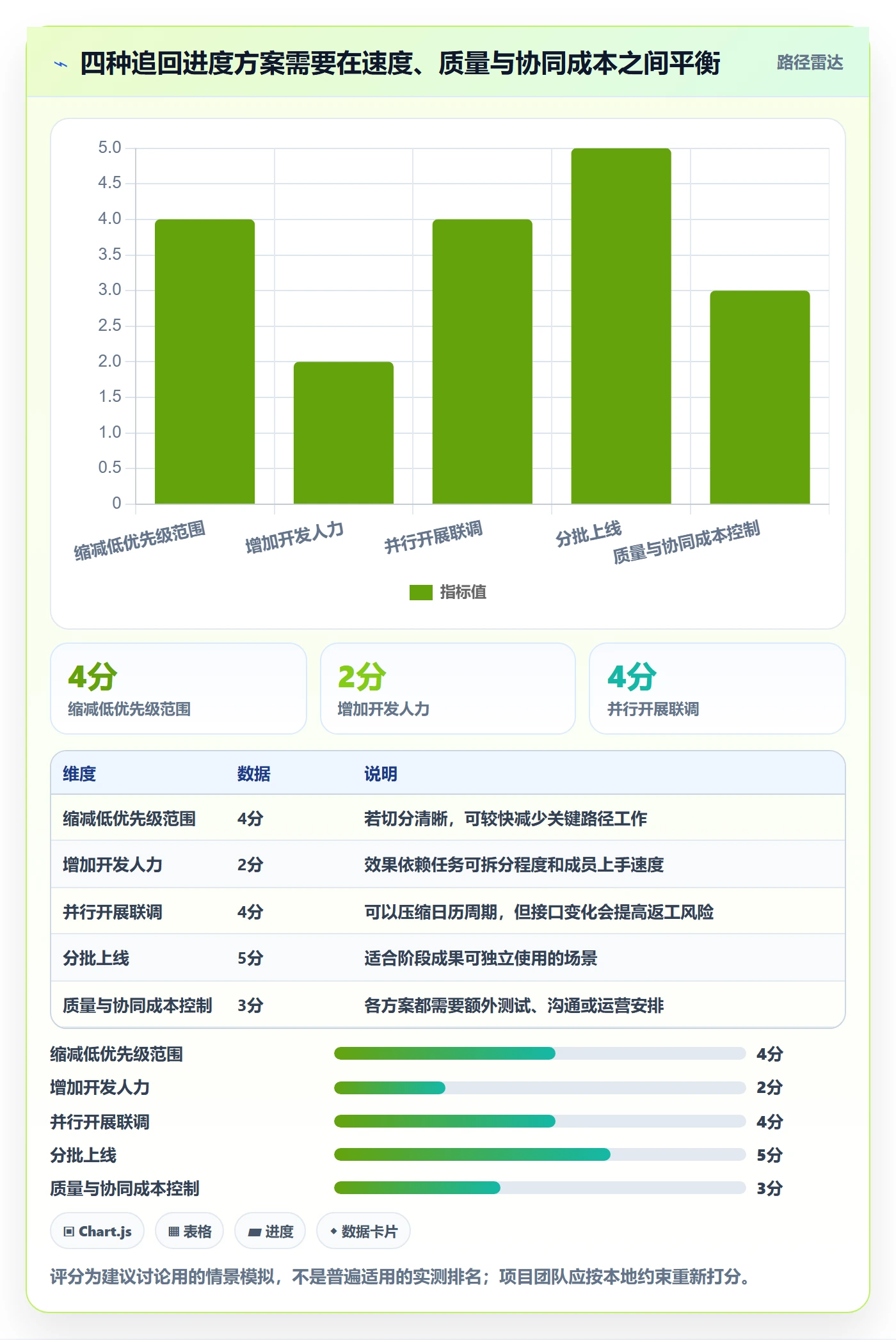
Task: Click the 缩减低优先级范围 progress bar
Action: (540, 1053)
